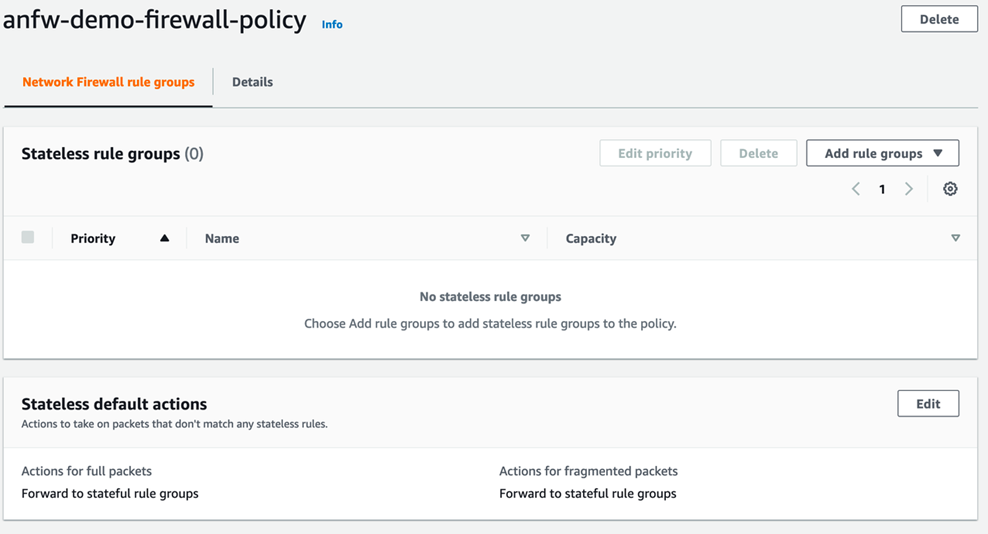The image size is (988, 534).
Task: Click the Info link beside policy name
Action: (332, 24)
